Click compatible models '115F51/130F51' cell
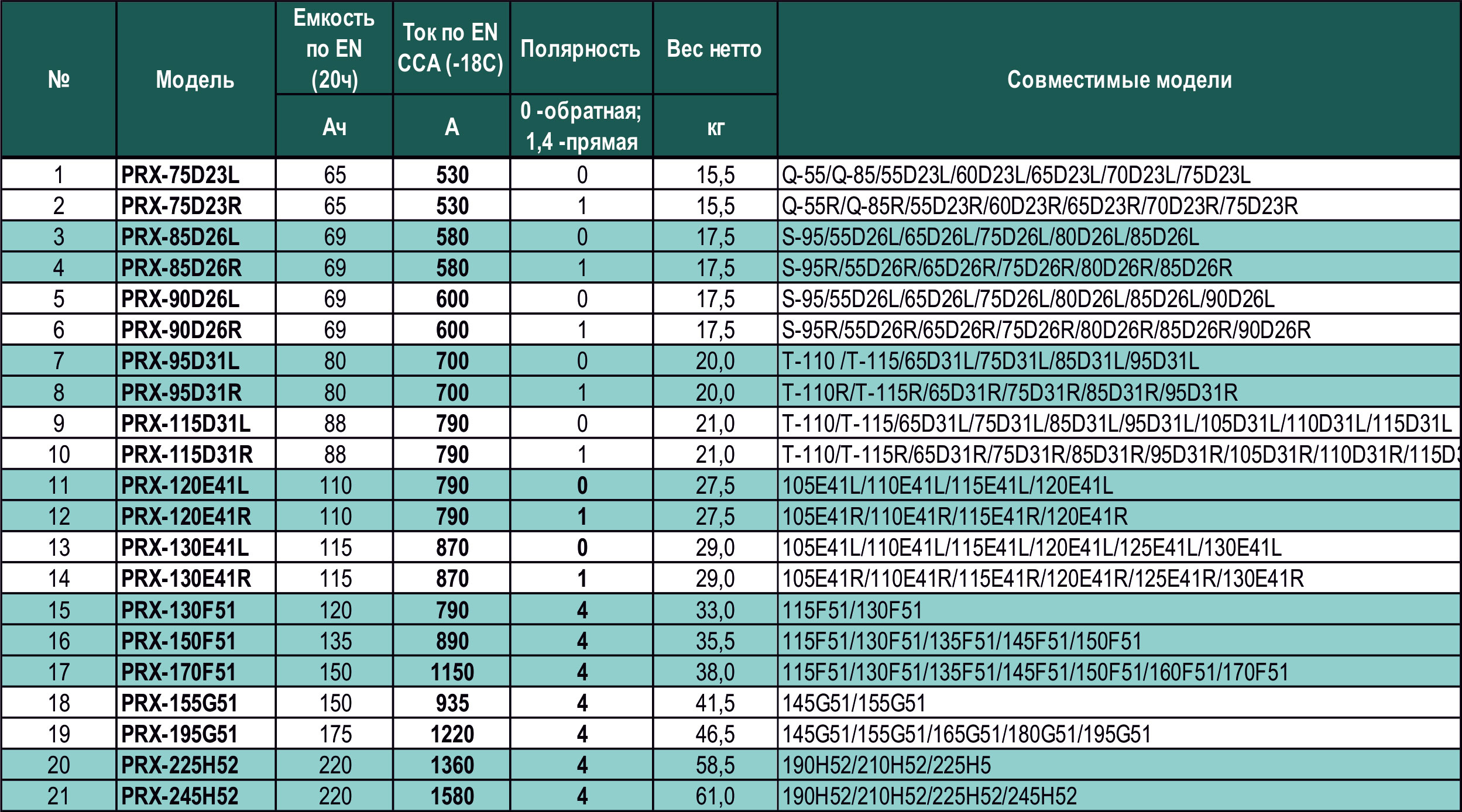 1119,610
